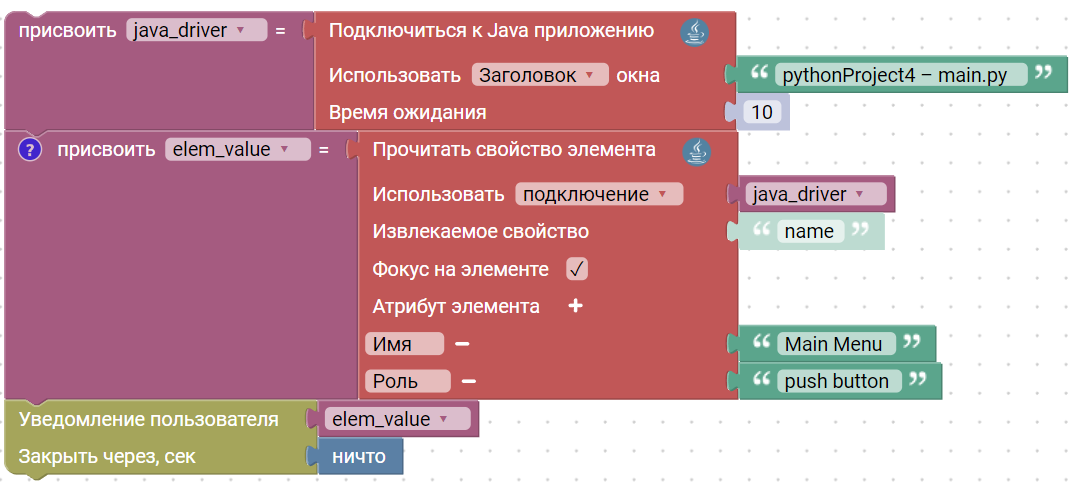Click the Java icon in the connect block
The width and height of the screenshot is (1075, 499).
point(694,32)
